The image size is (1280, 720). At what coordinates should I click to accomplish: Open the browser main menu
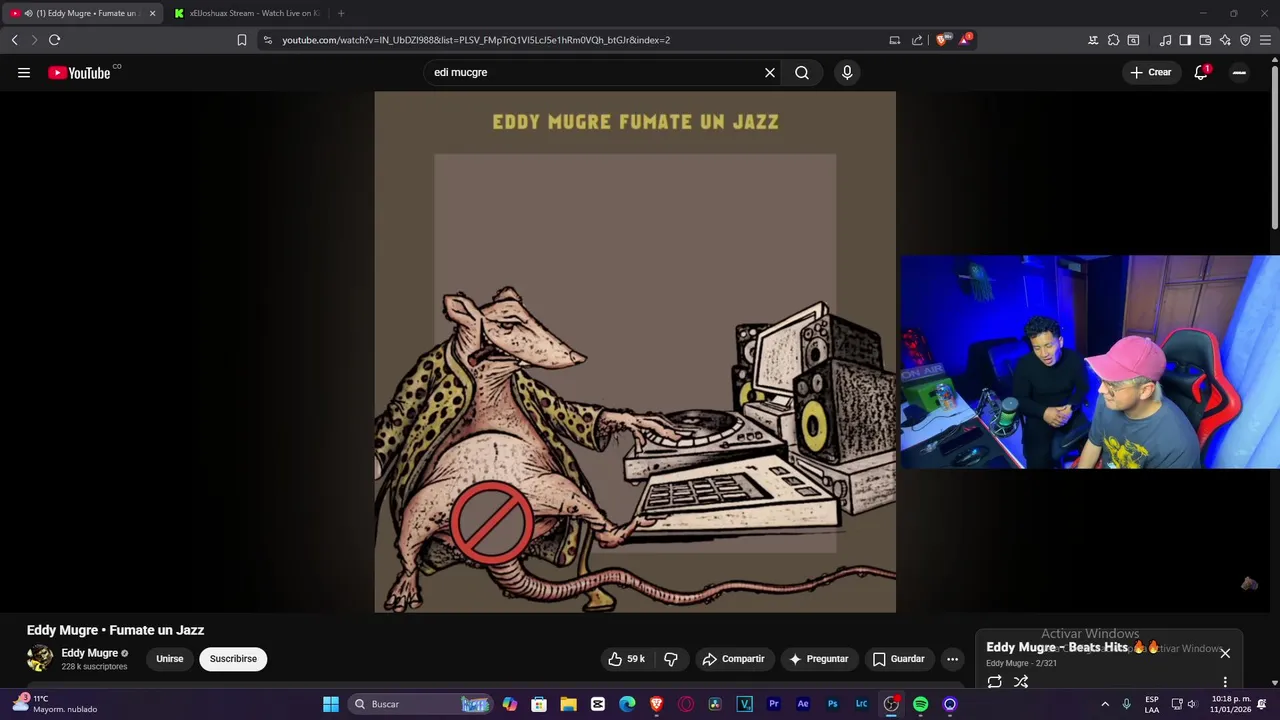coord(1265,40)
